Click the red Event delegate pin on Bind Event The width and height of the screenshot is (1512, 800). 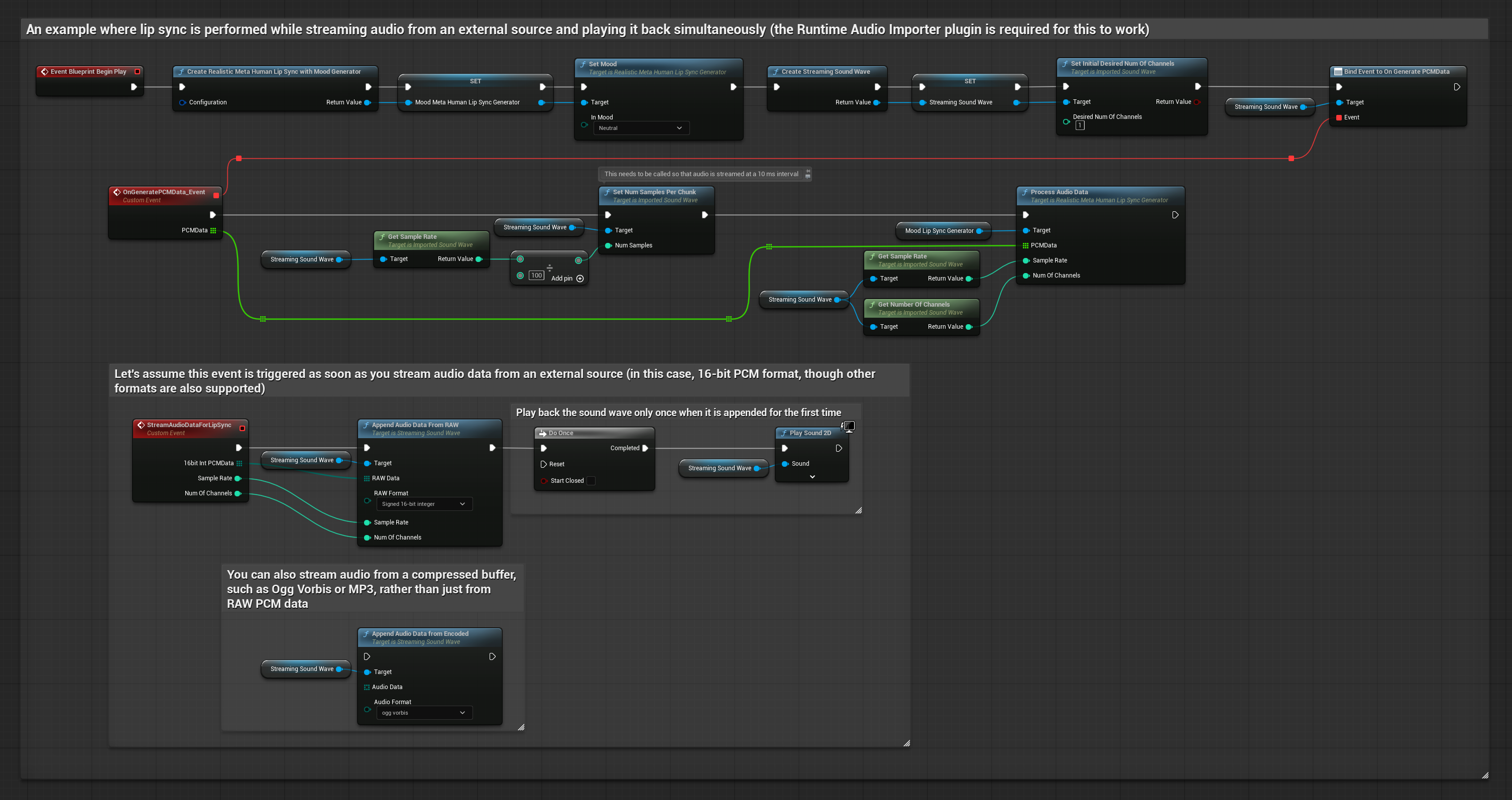(x=1339, y=118)
